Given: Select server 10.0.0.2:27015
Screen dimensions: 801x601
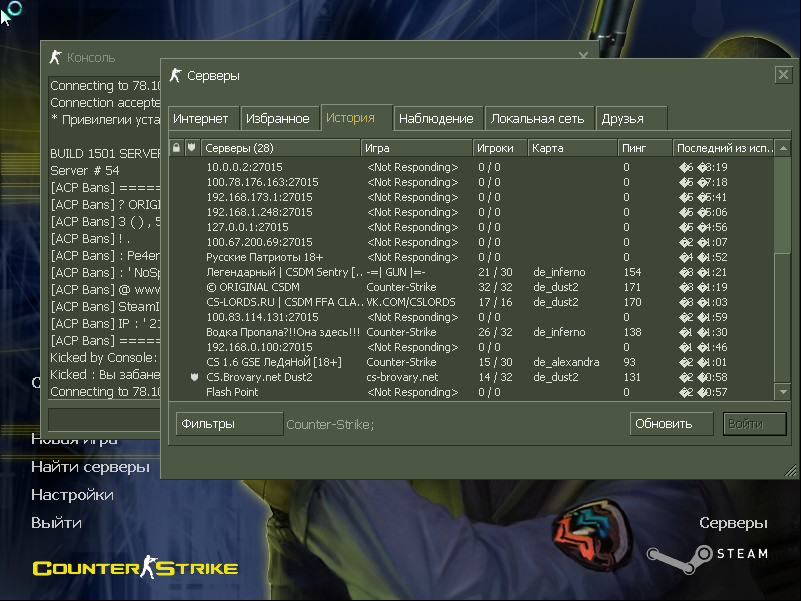Looking at the screenshot, I should 244,167.
